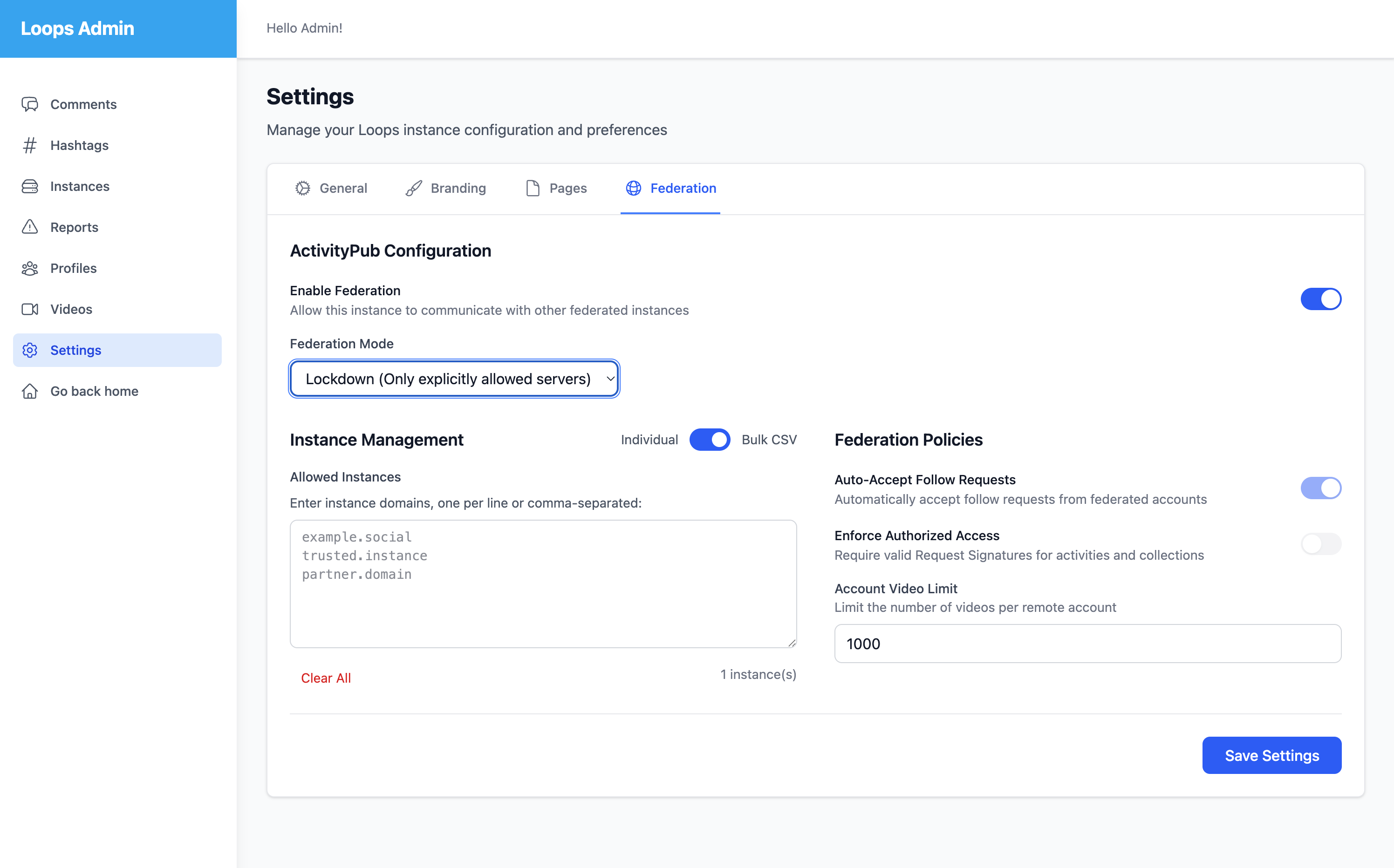1394x868 pixels.
Task: Select the General settings tab
Action: point(331,188)
